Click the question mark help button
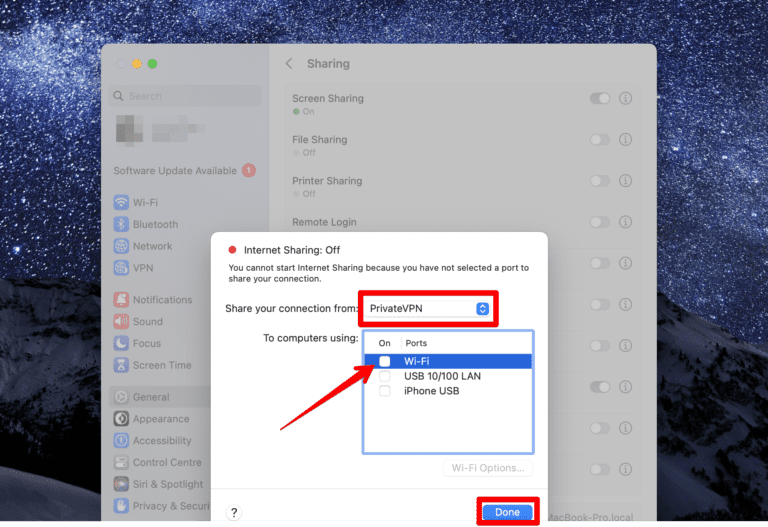Image resolution: width=768 pixels, height=527 pixels. click(234, 513)
